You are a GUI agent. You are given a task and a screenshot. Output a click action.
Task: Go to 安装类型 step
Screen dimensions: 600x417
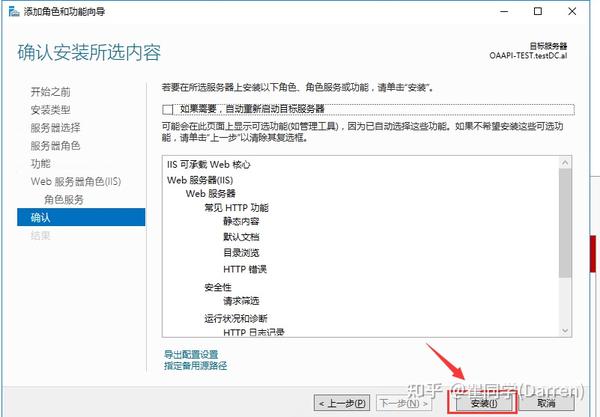pyautogui.click(x=51, y=110)
